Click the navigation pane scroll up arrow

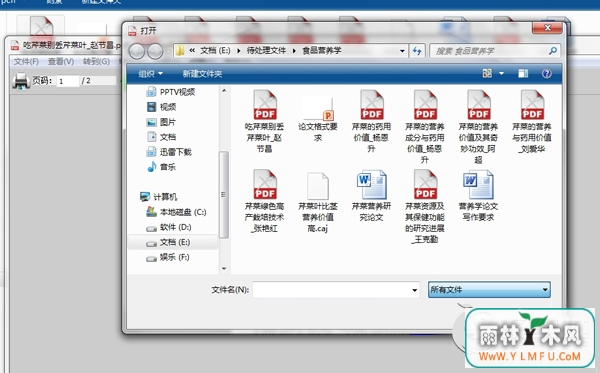point(224,91)
